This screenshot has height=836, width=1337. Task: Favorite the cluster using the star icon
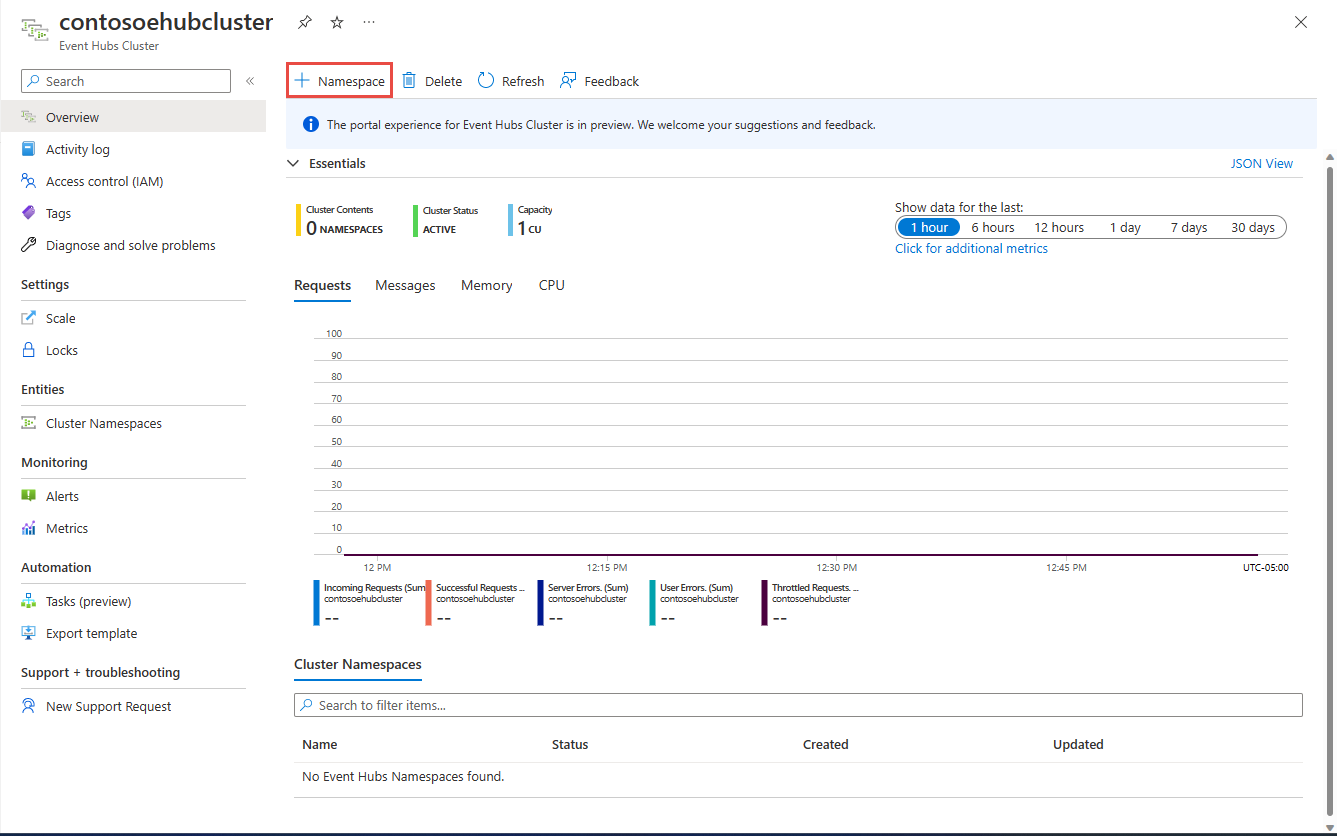(336, 21)
